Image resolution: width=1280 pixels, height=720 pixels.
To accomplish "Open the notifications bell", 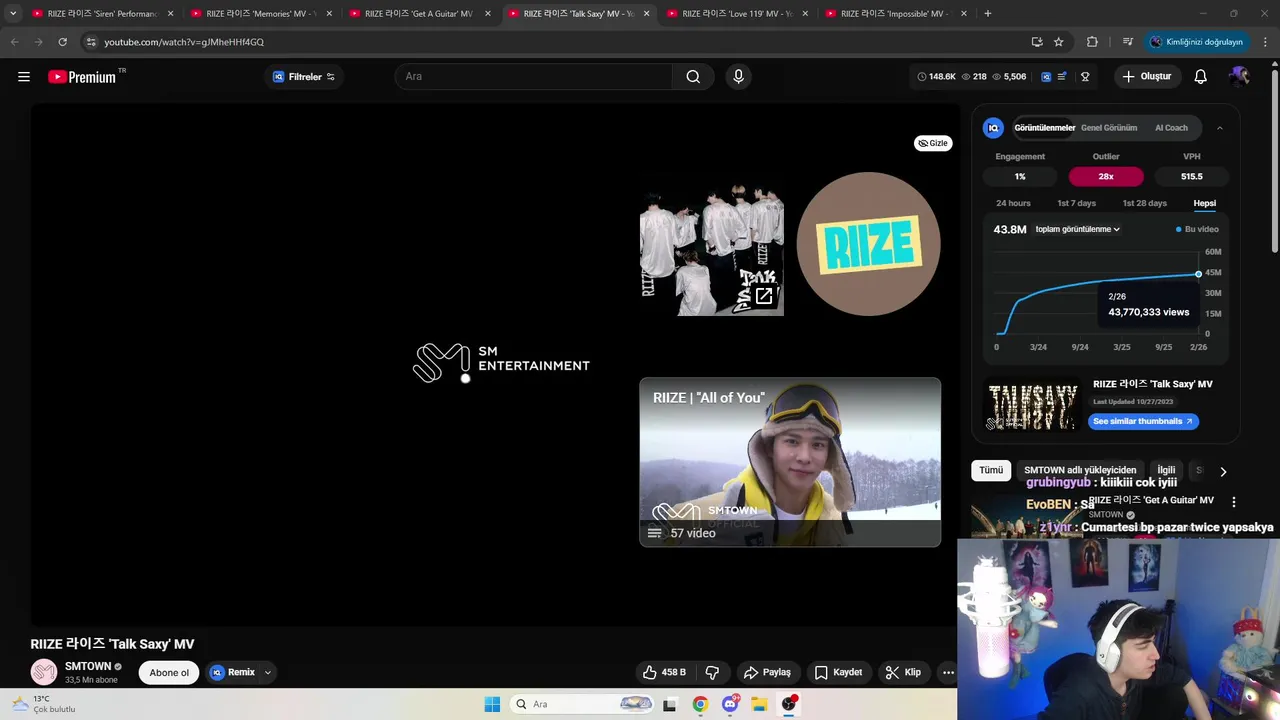I will point(1201,77).
